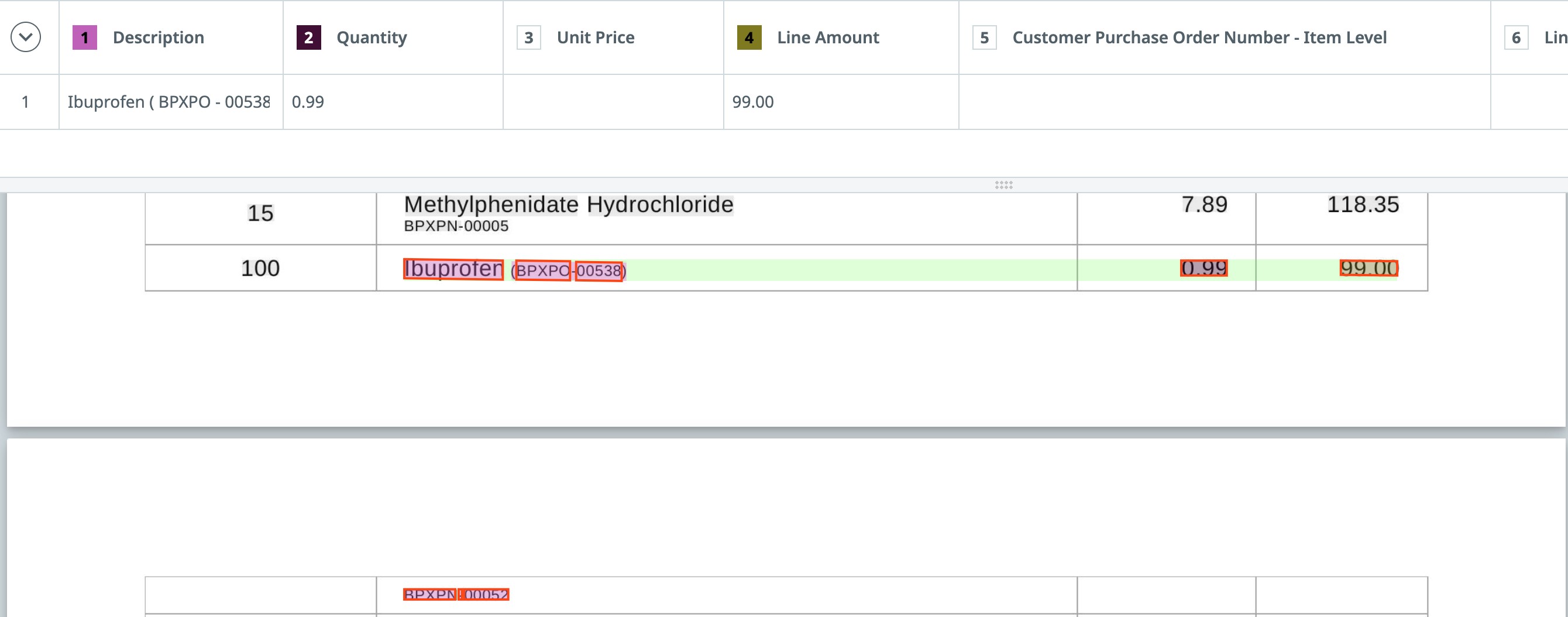
Task: Select the dark number 2 Quantity badge
Action: point(308,38)
